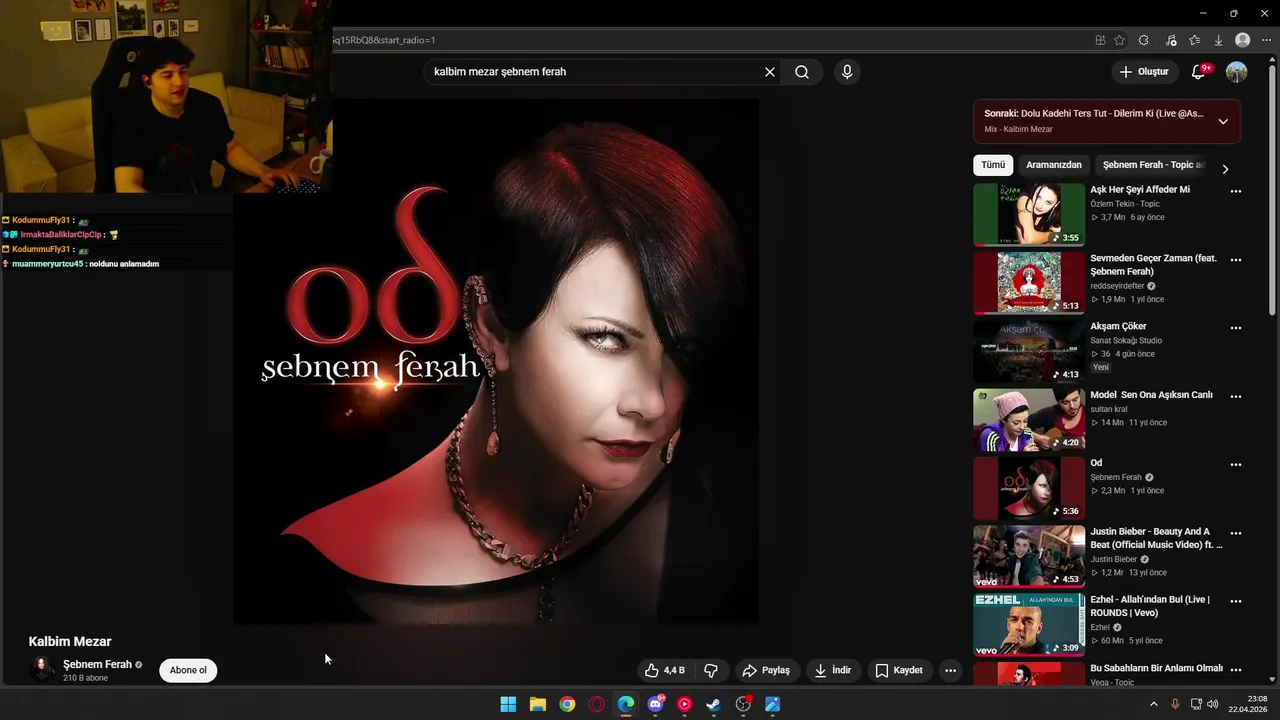Open options for the Od video

pos(1236,465)
